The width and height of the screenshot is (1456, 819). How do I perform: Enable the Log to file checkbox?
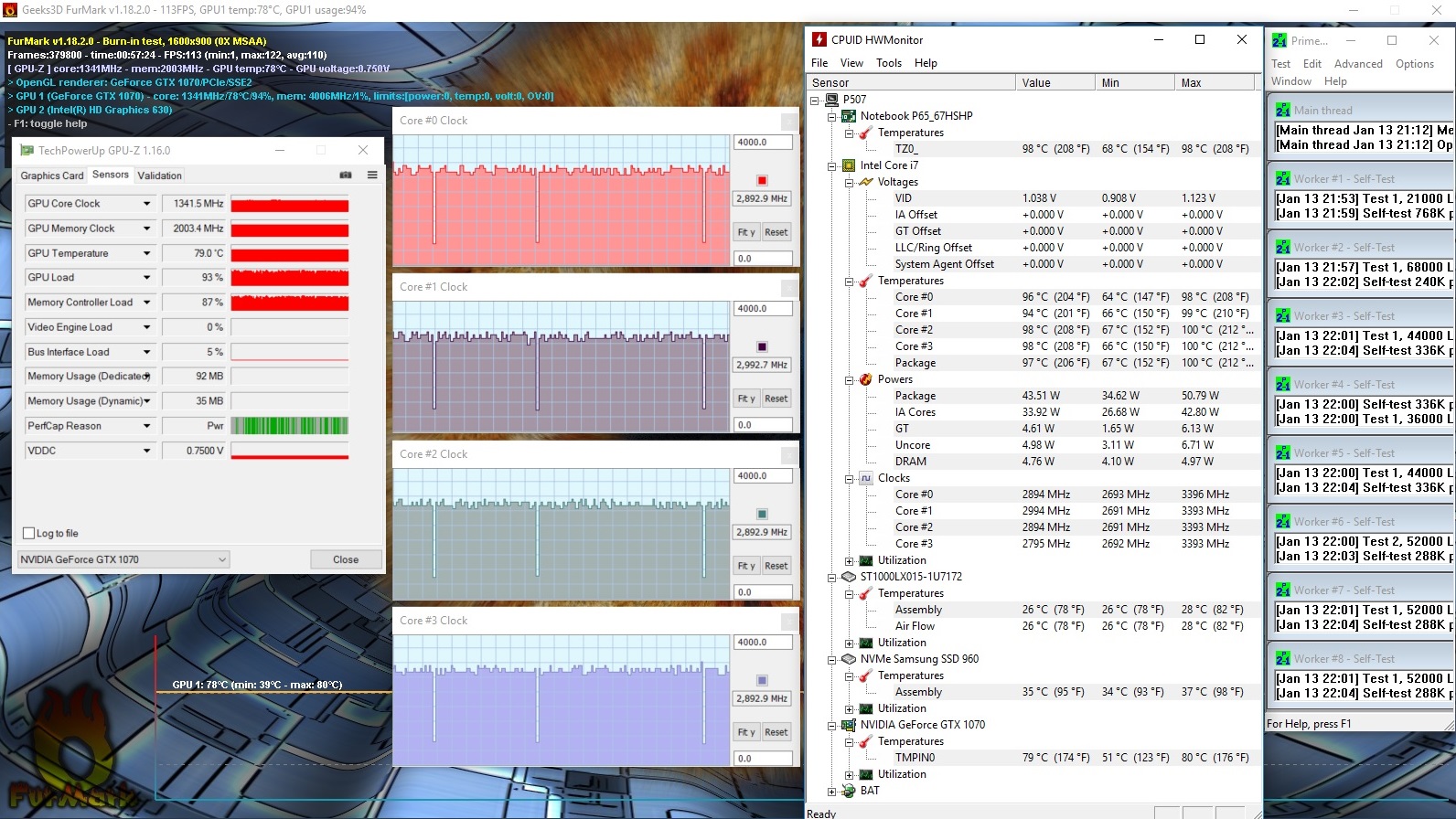tap(28, 533)
